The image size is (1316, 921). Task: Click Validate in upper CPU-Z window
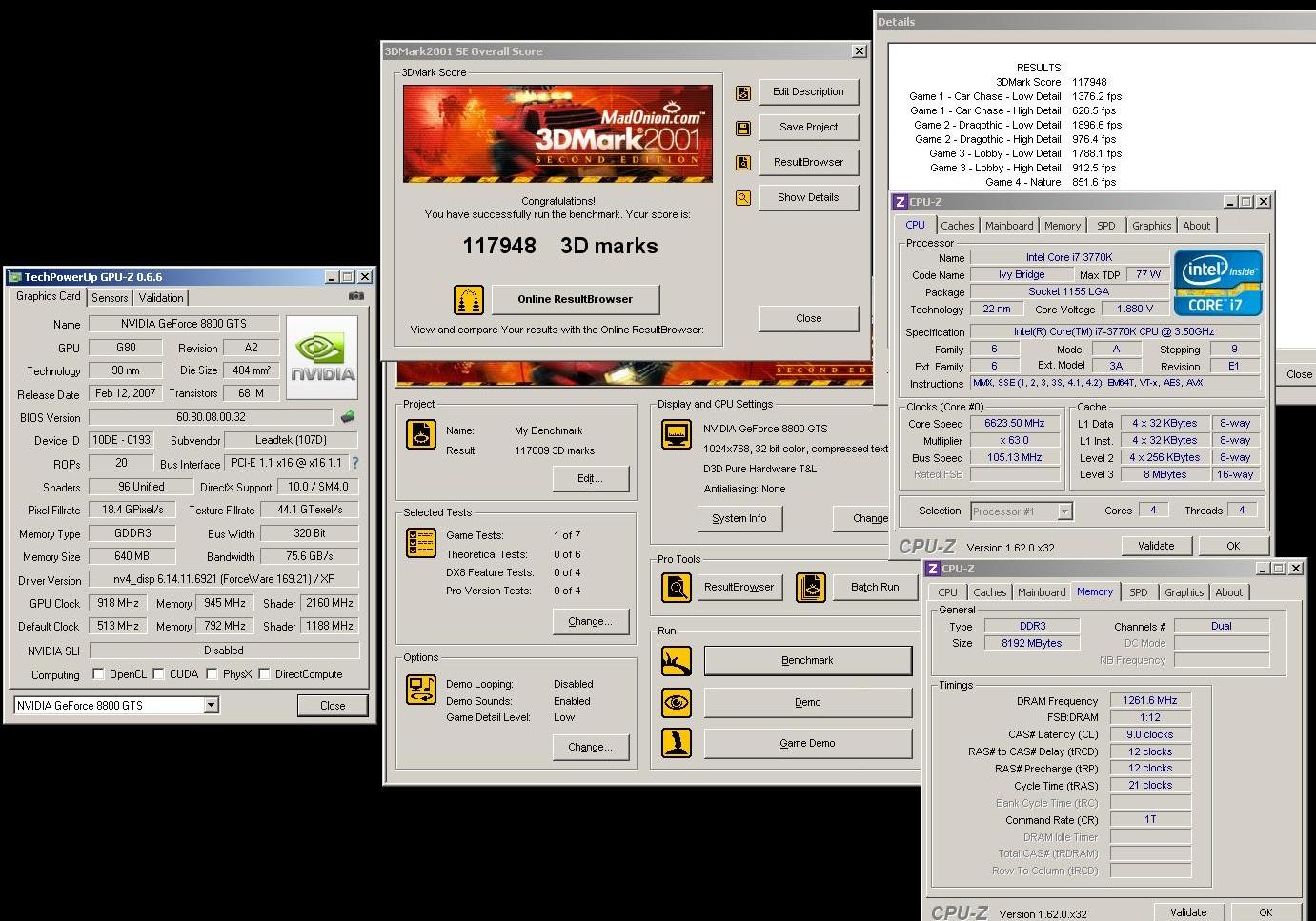coord(1156,546)
